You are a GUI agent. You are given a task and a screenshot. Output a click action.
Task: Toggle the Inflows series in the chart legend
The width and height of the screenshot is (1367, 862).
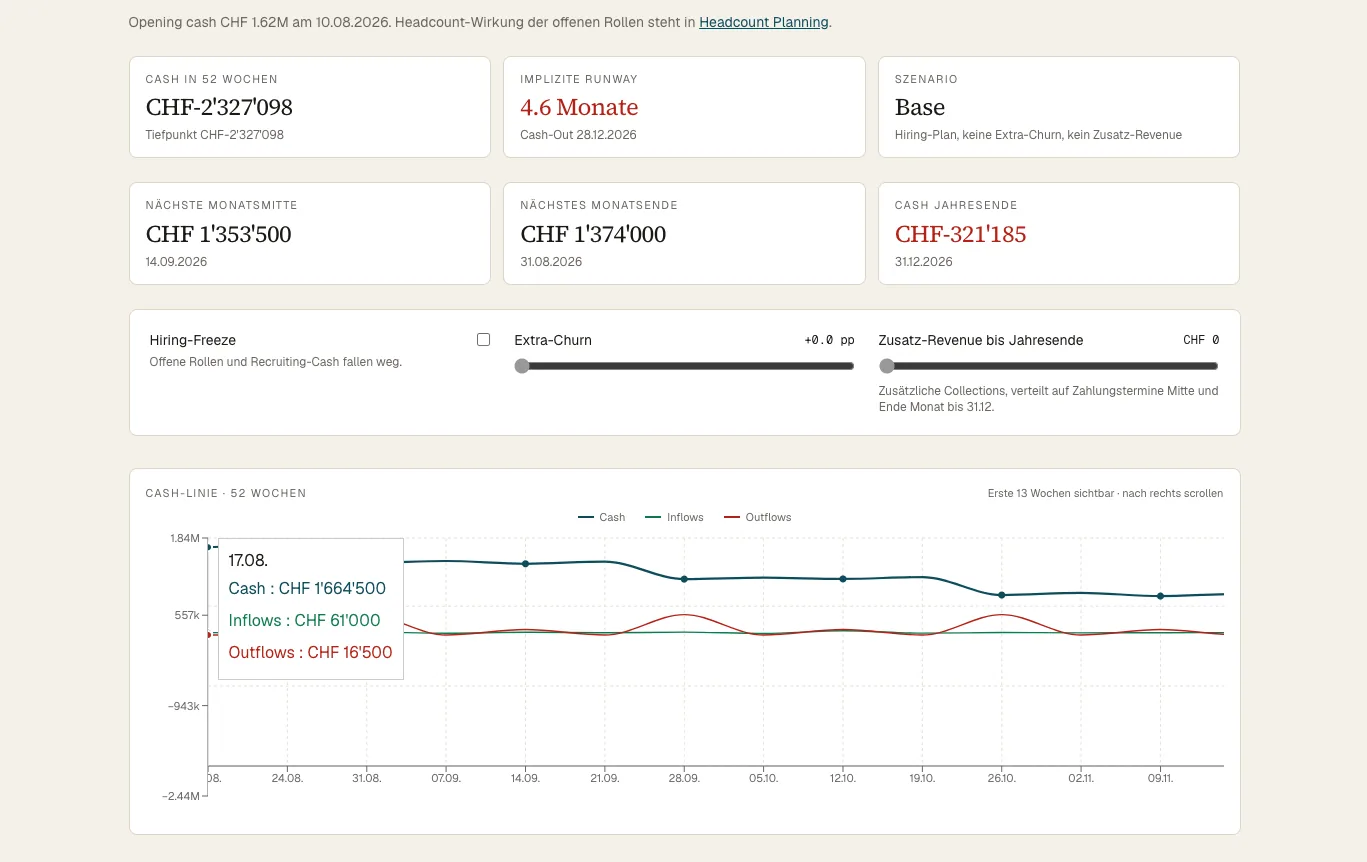tap(675, 517)
